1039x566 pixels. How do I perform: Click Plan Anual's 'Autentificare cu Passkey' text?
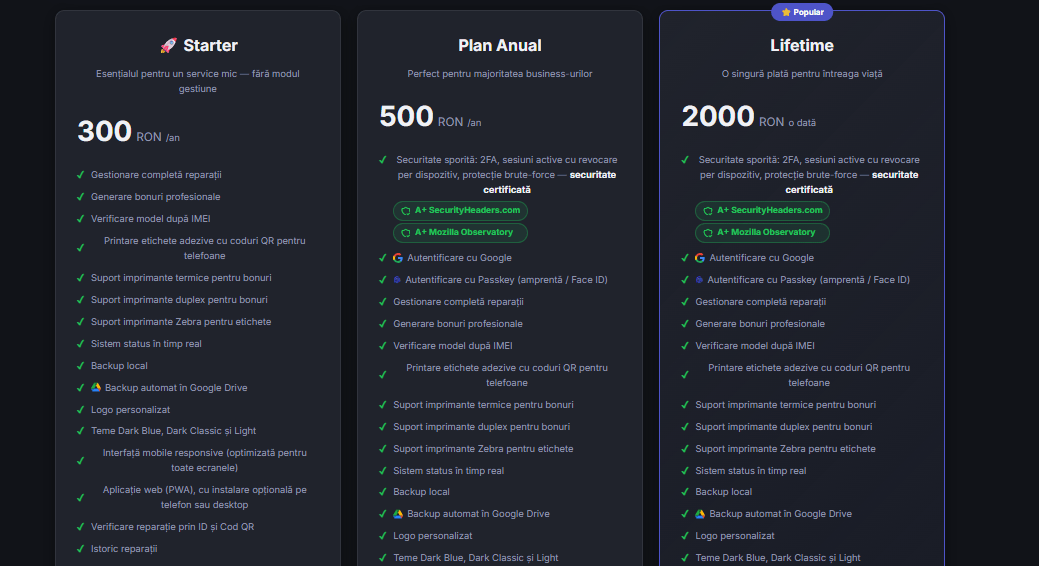[506, 280]
